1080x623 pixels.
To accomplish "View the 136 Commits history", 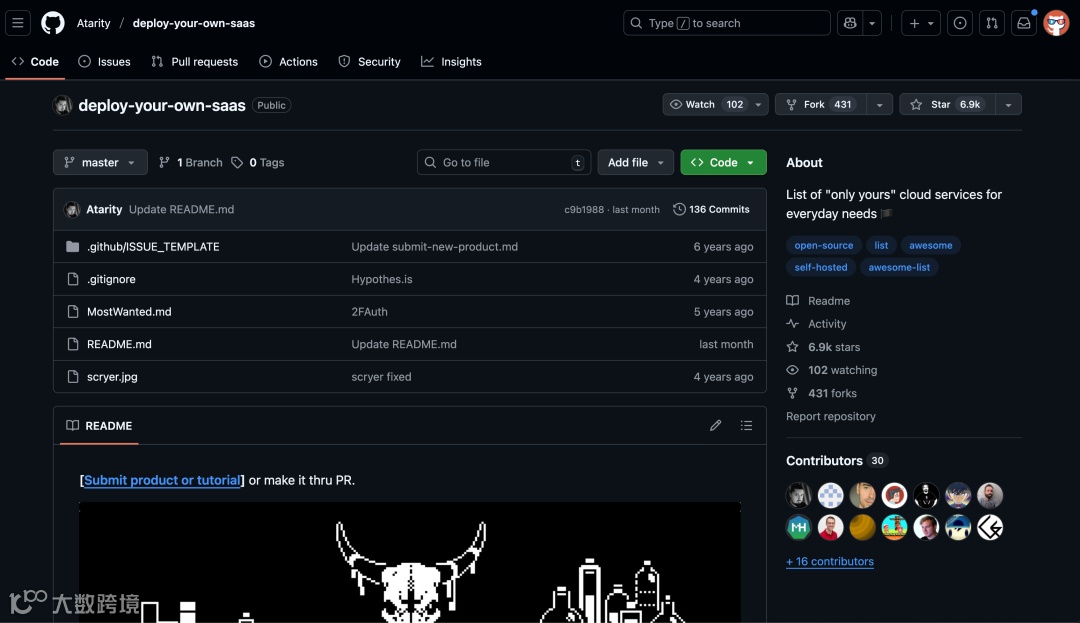I will (x=711, y=209).
